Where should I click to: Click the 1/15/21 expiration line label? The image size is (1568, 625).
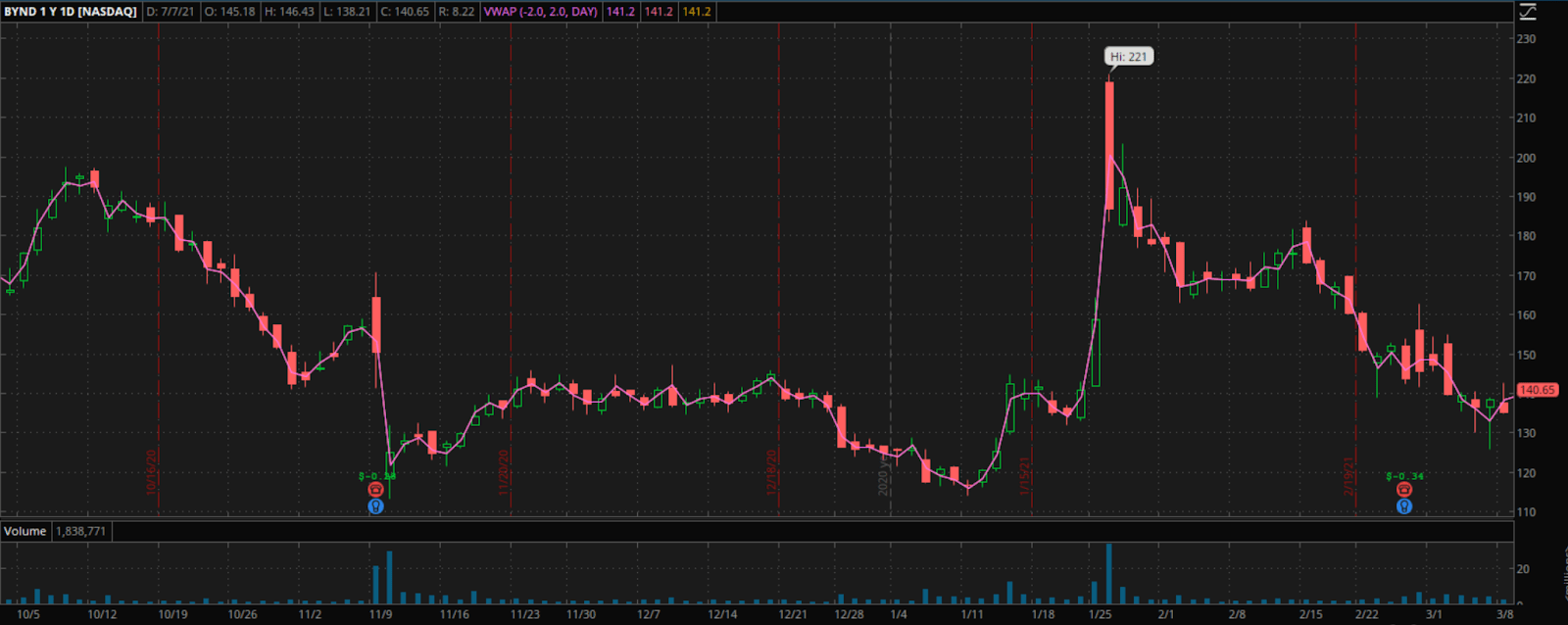click(x=1024, y=475)
